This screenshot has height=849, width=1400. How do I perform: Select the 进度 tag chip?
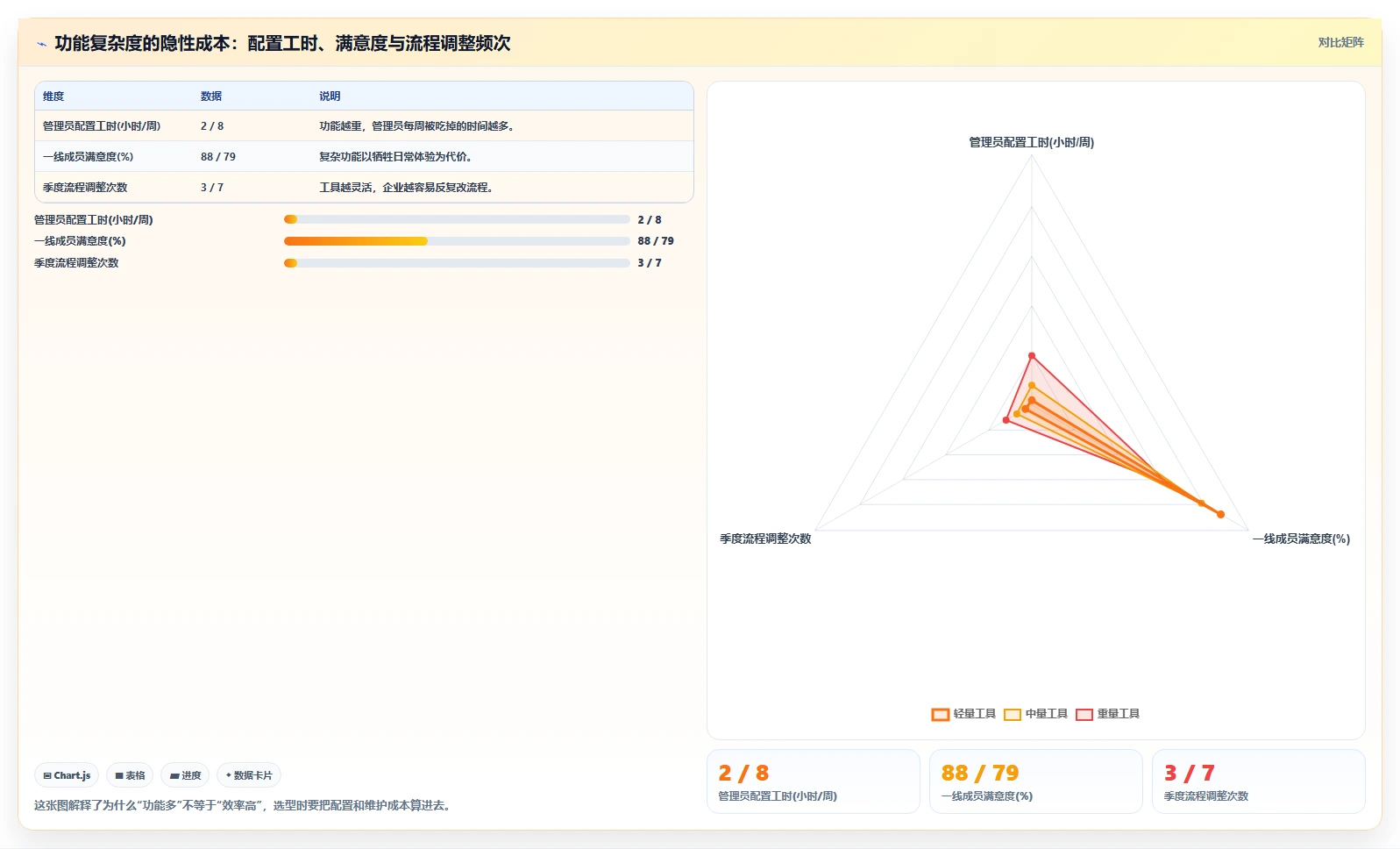coord(185,775)
